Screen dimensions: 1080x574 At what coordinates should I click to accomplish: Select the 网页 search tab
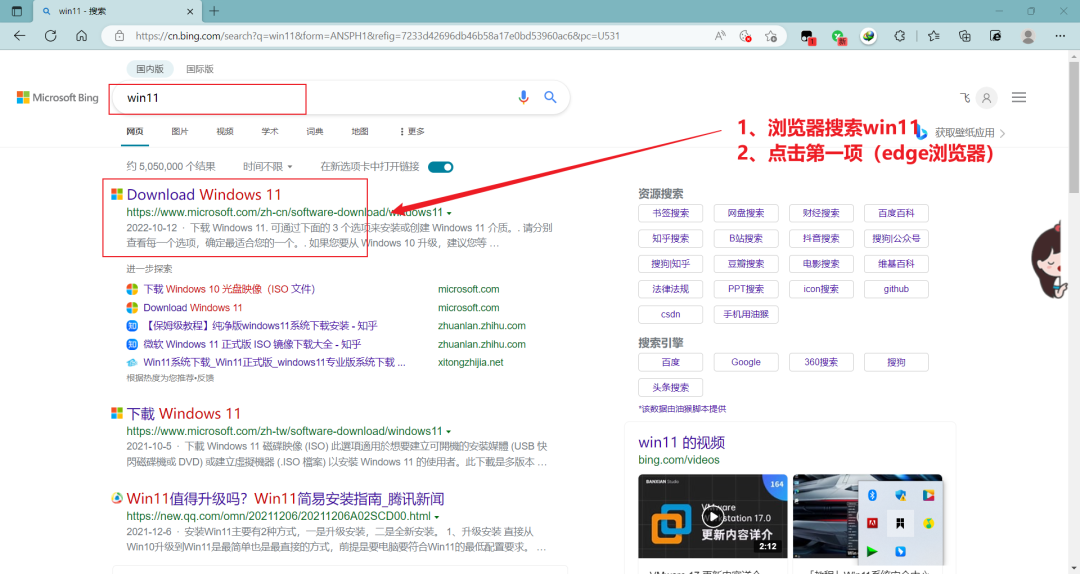pos(135,131)
